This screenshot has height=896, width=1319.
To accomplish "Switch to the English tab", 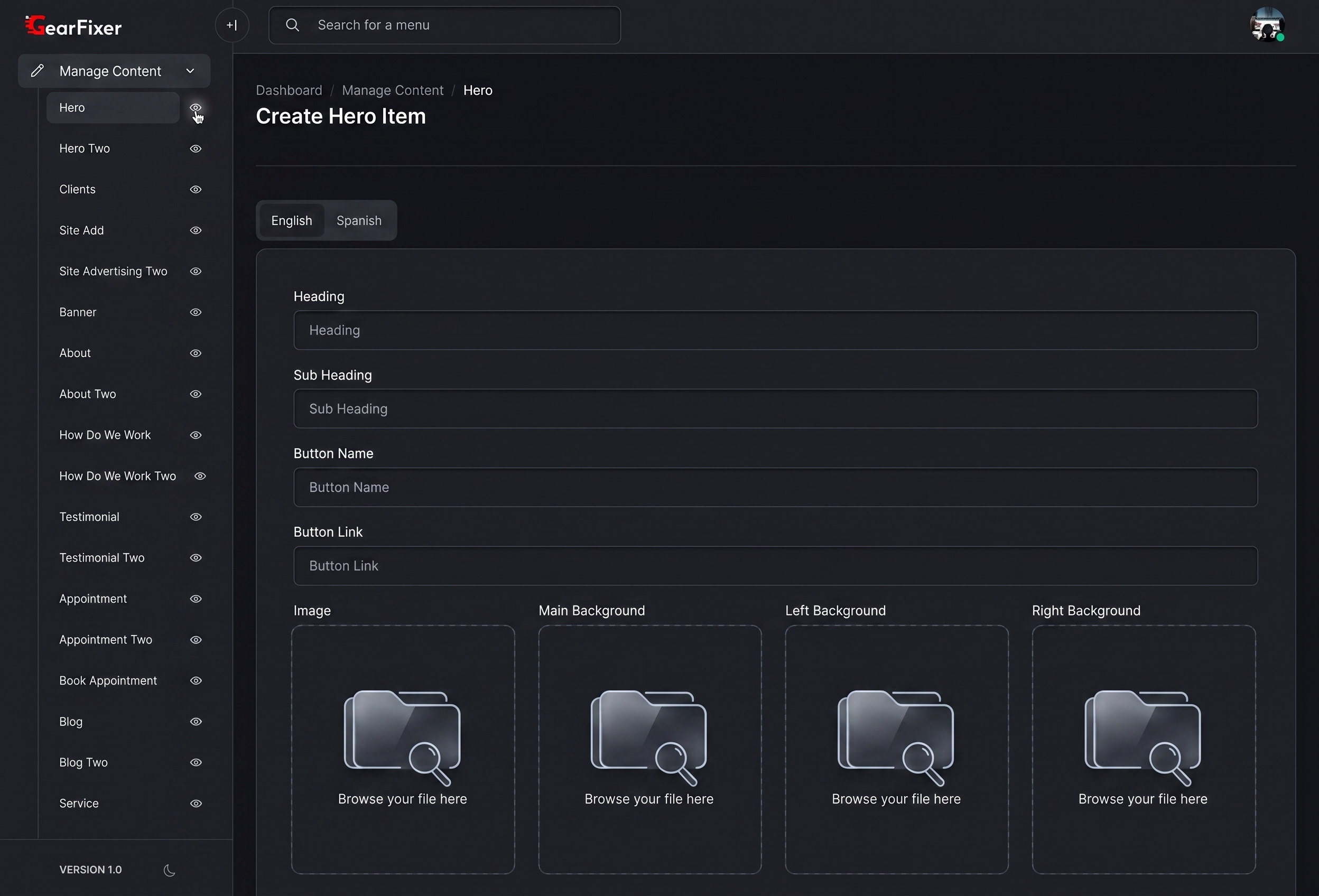I will coord(292,220).
